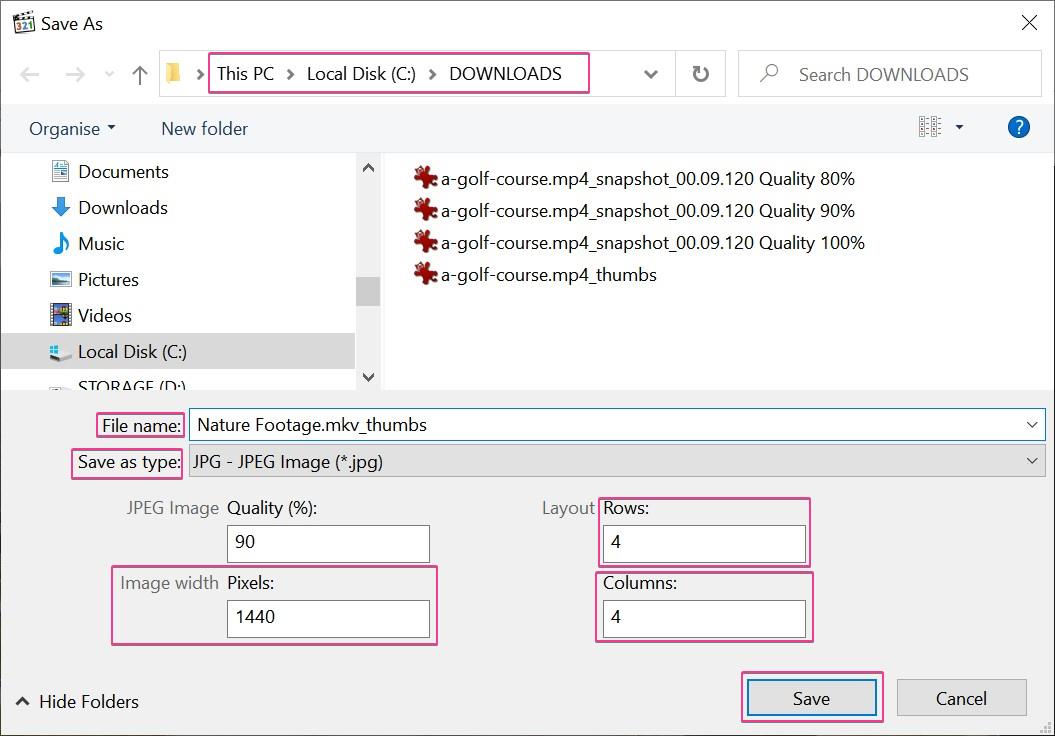Select Music in the sidebar
Screen dimensions: 1055x736
[101, 243]
